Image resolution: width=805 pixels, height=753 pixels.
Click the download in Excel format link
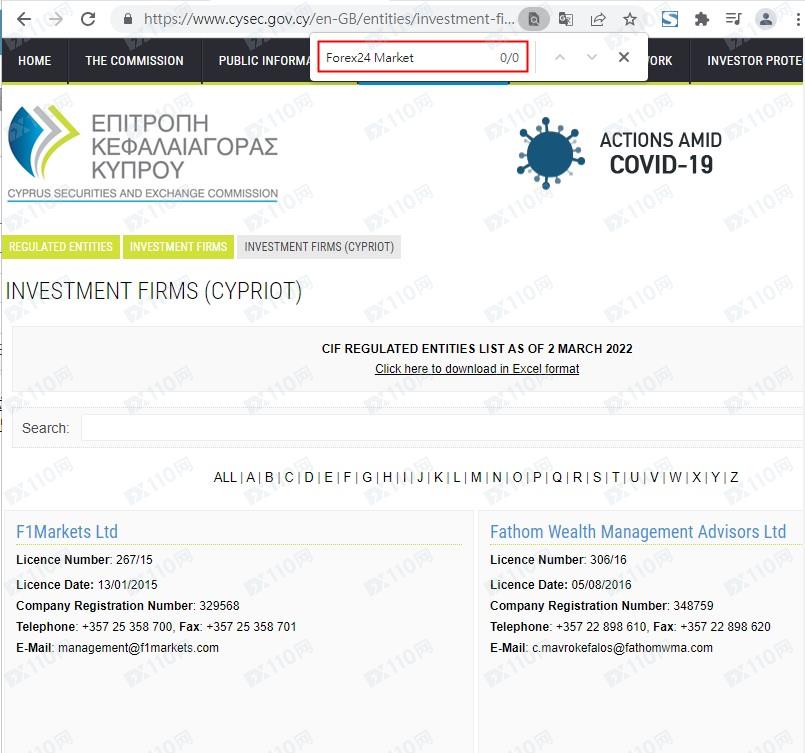(477, 369)
